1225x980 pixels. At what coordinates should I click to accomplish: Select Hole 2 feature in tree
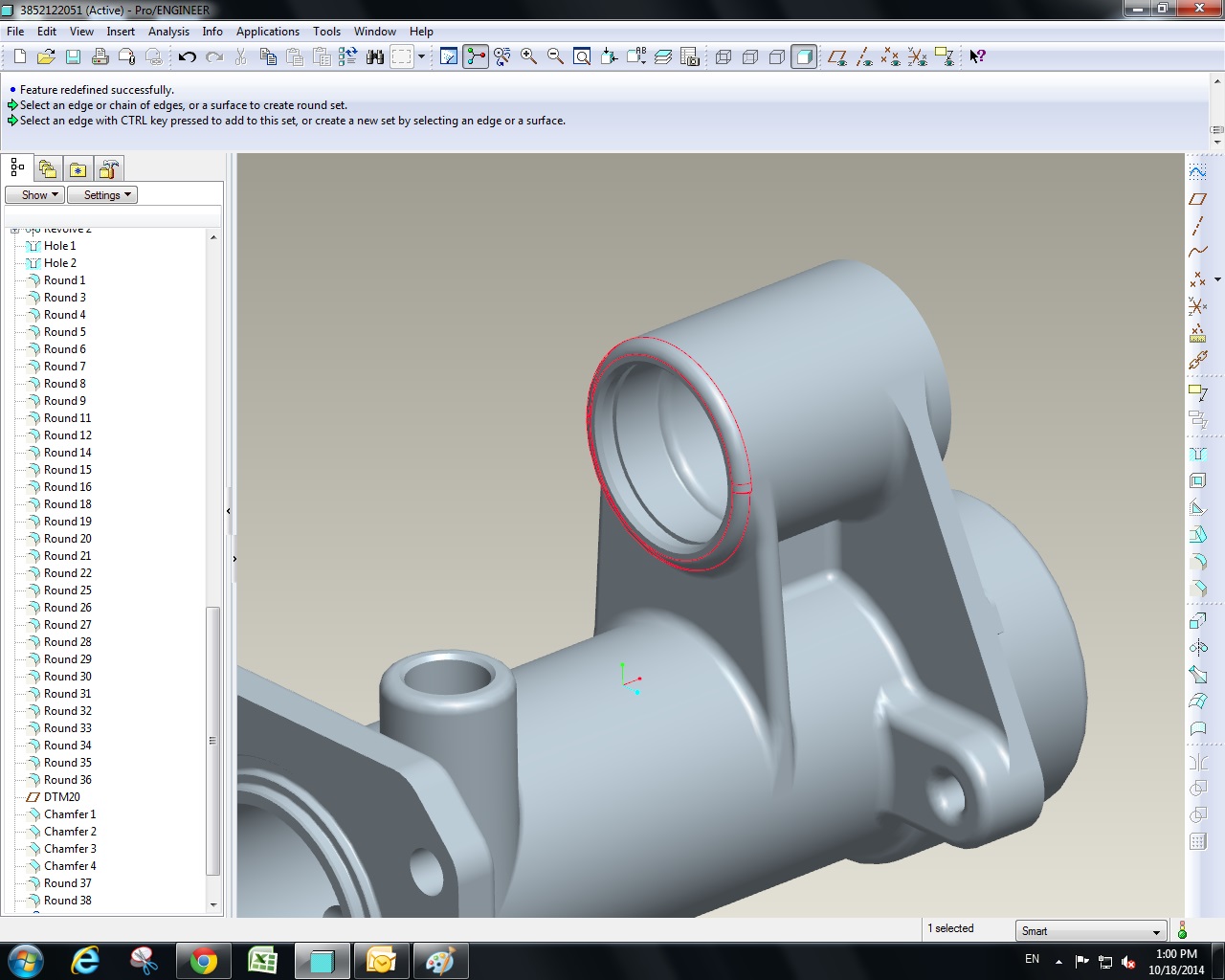click(x=59, y=263)
